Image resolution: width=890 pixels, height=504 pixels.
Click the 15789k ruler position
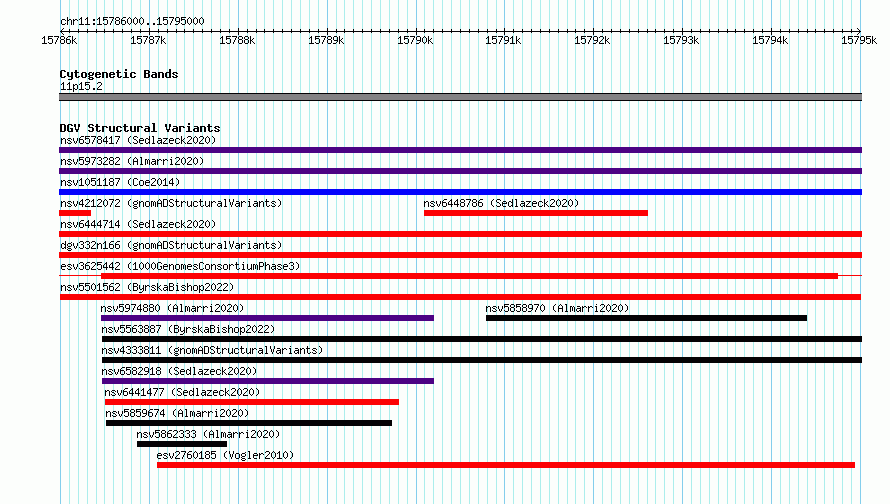[x=326, y=40]
